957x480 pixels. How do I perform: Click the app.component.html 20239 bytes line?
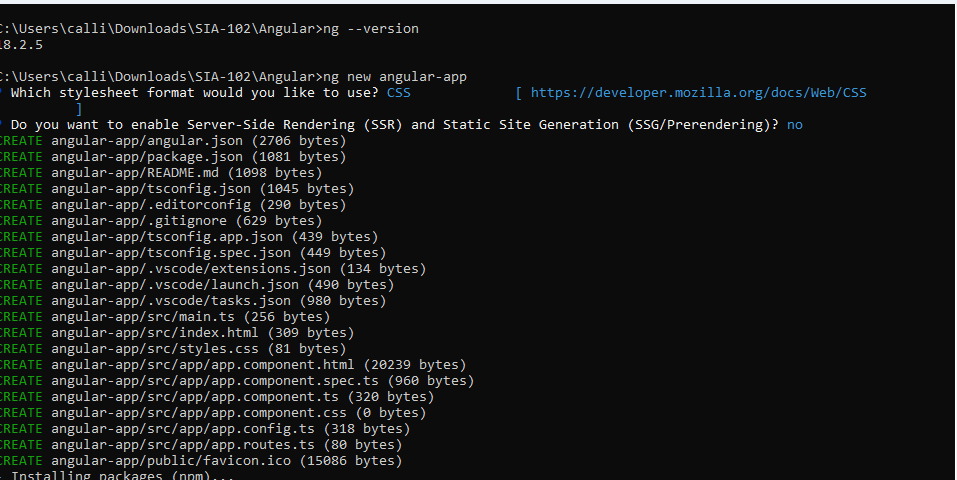233,365
